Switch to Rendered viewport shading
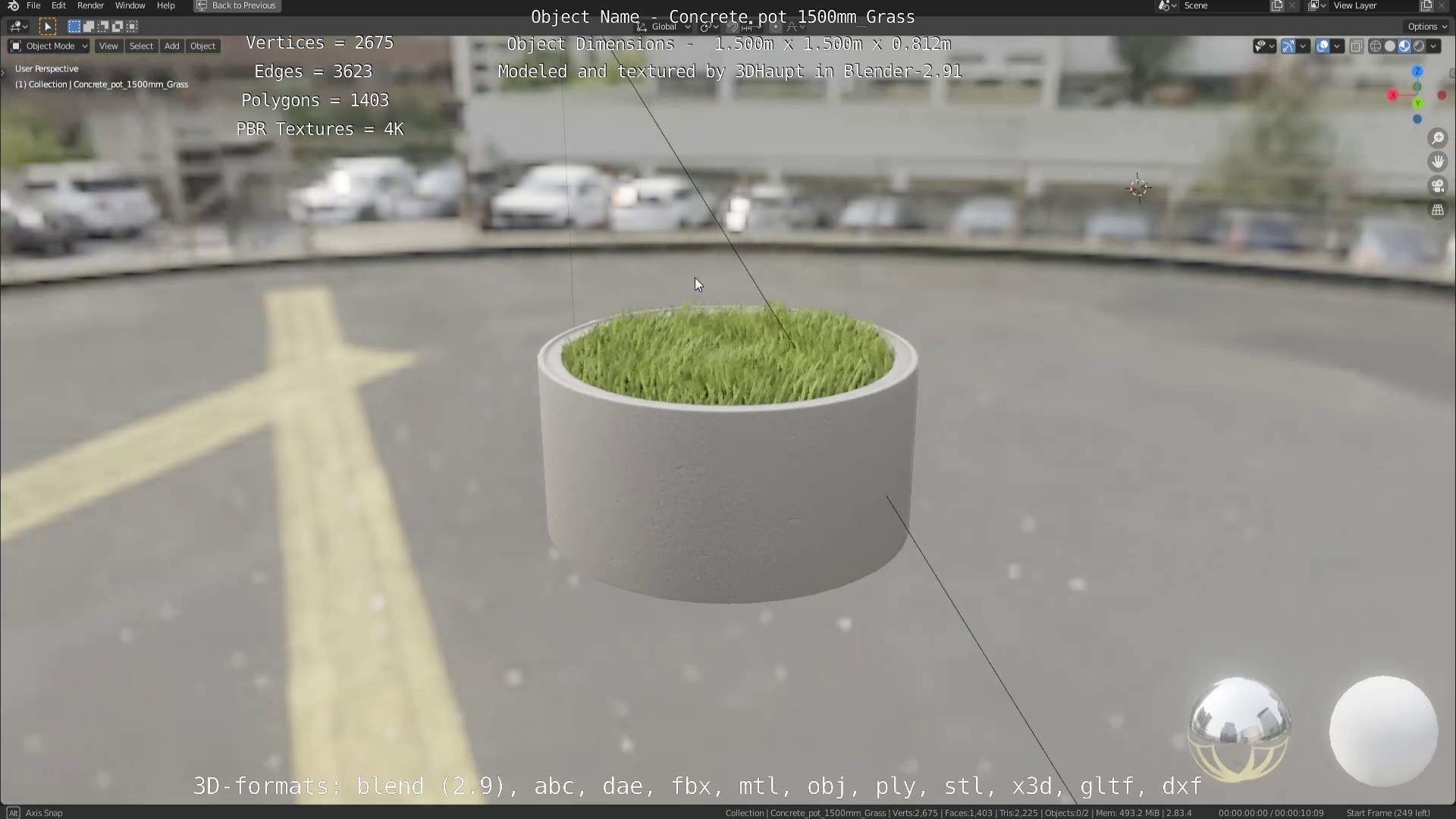The width and height of the screenshot is (1456, 819). (x=1419, y=46)
